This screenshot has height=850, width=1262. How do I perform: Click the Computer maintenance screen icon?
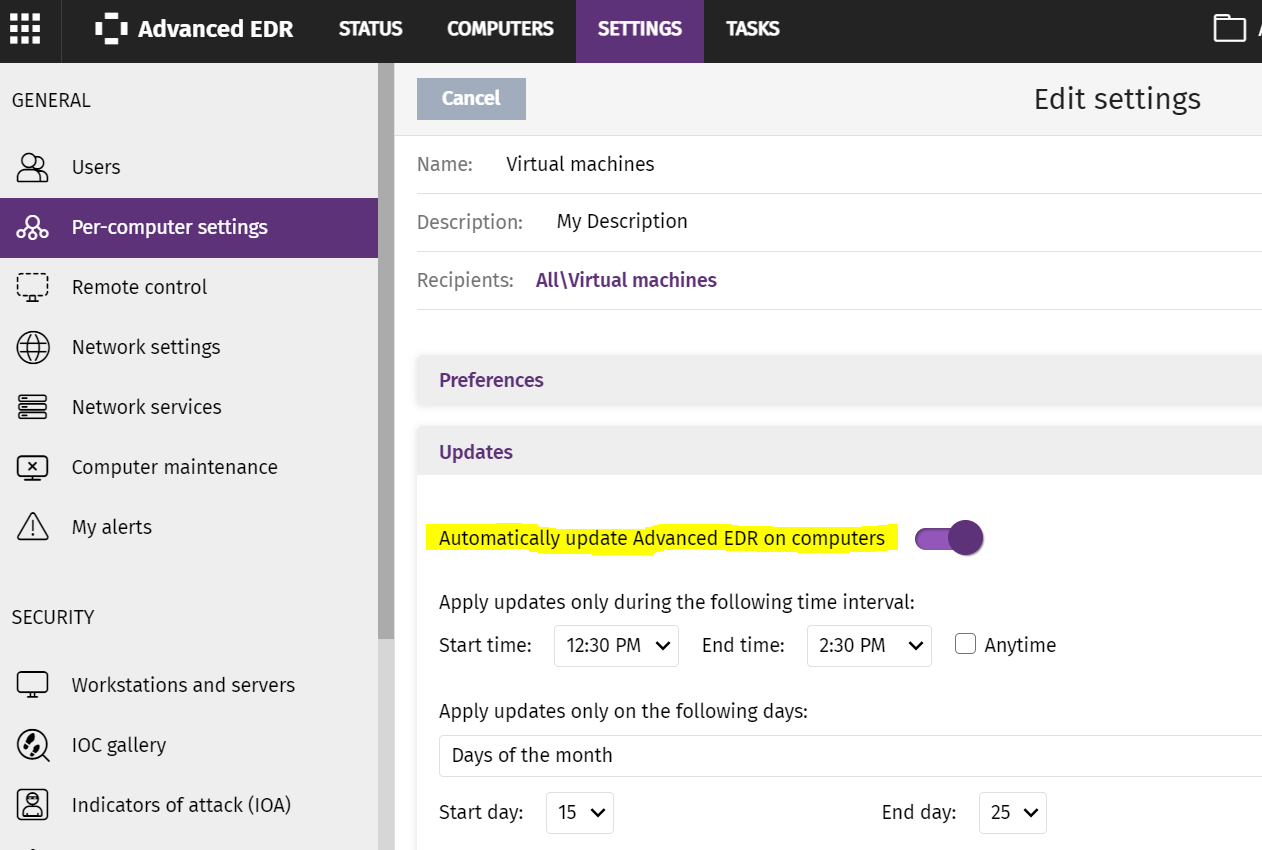click(x=33, y=467)
